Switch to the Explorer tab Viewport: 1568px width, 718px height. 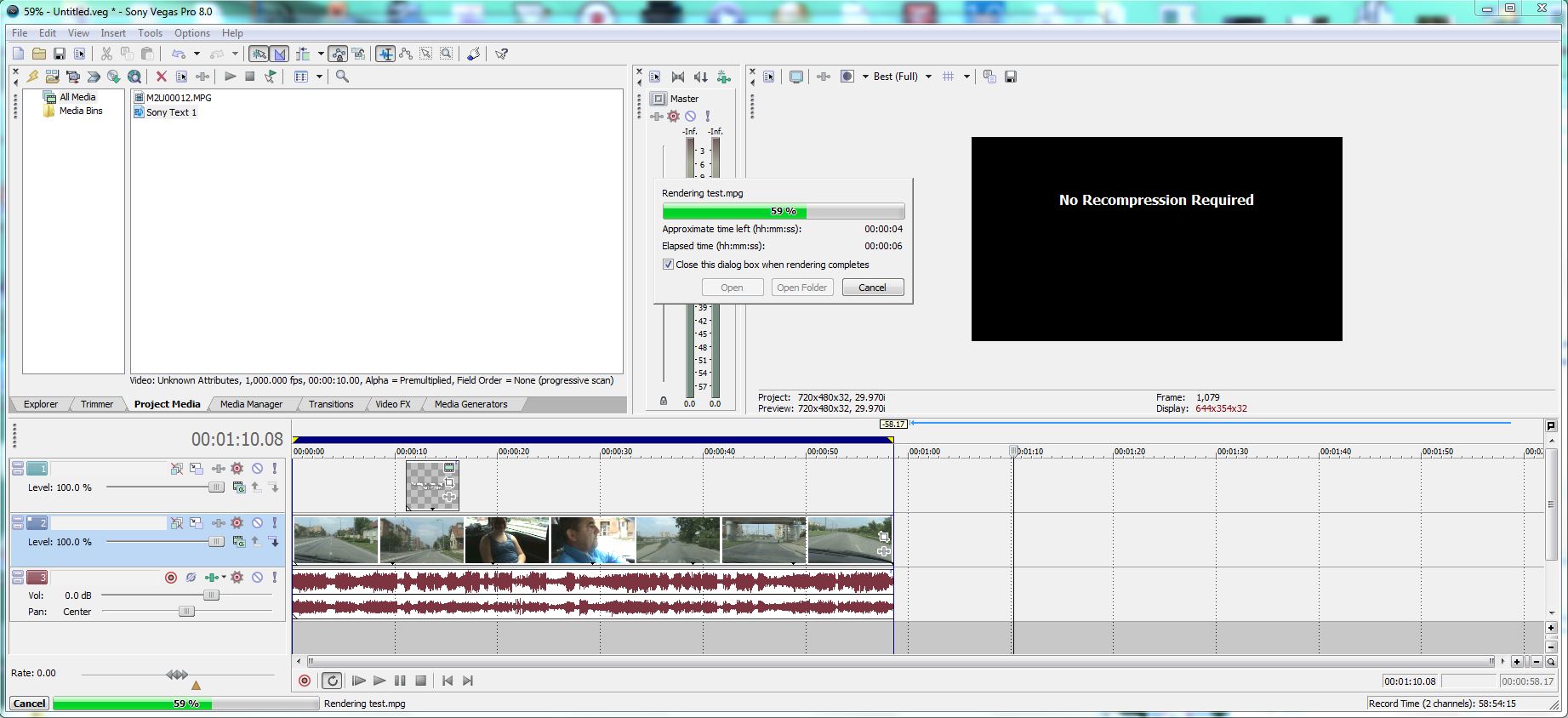(41, 404)
